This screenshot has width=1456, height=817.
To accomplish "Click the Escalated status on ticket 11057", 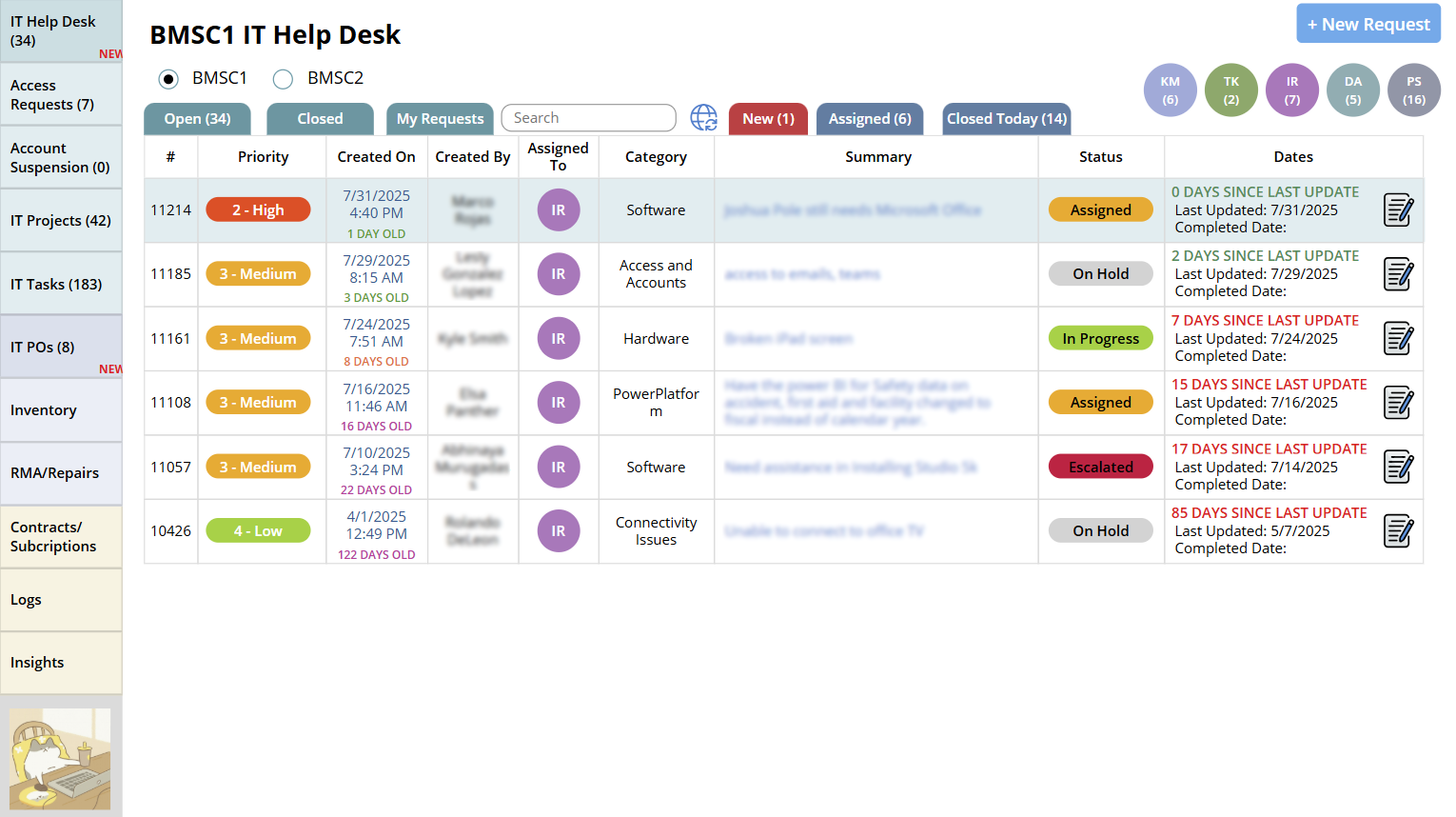I will point(1100,468).
